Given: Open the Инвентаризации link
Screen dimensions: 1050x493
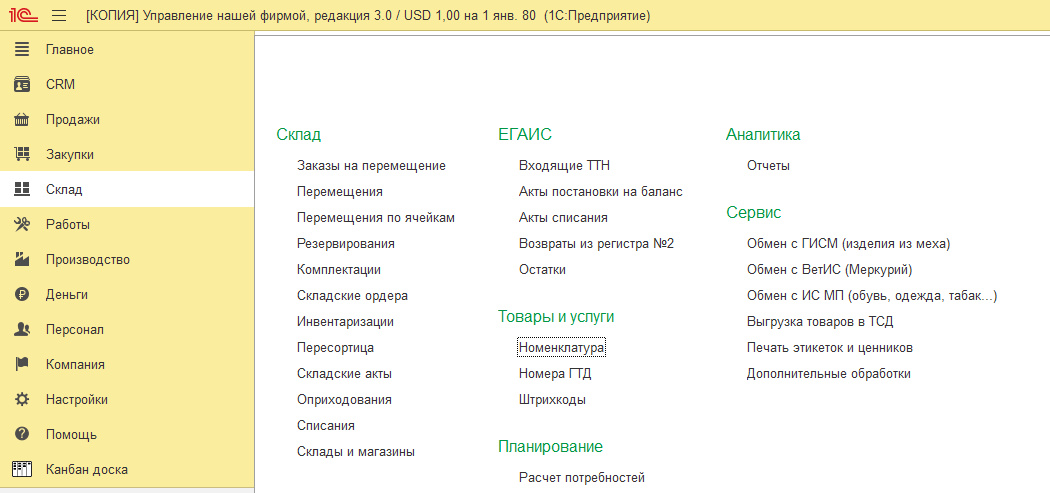Looking at the screenshot, I should 345,322.
